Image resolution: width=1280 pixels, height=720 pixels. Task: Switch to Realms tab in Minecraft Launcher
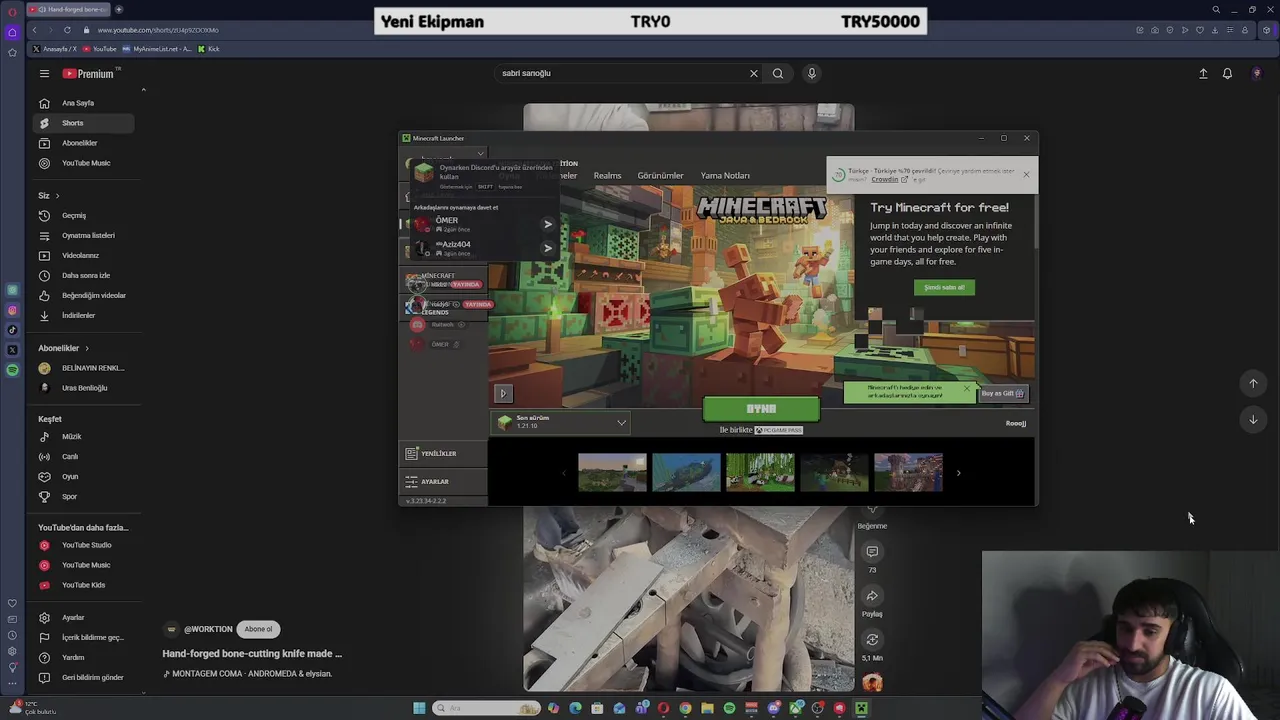point(607,175)
